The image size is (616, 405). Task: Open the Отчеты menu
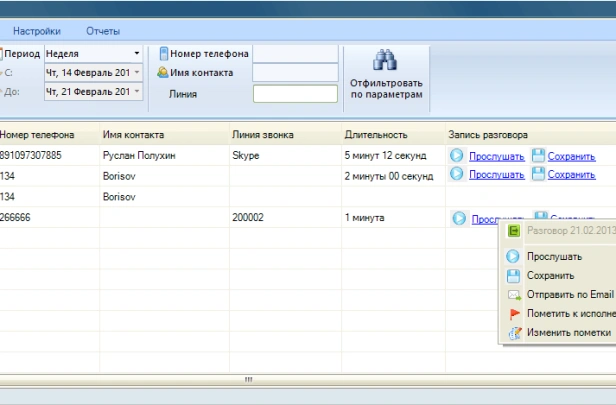tap(103, 31)
